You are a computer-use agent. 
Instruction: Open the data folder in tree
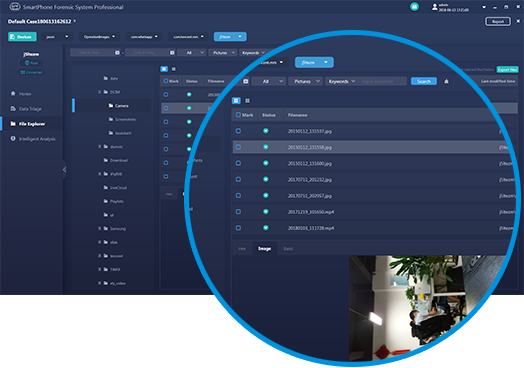click(110, 78)
